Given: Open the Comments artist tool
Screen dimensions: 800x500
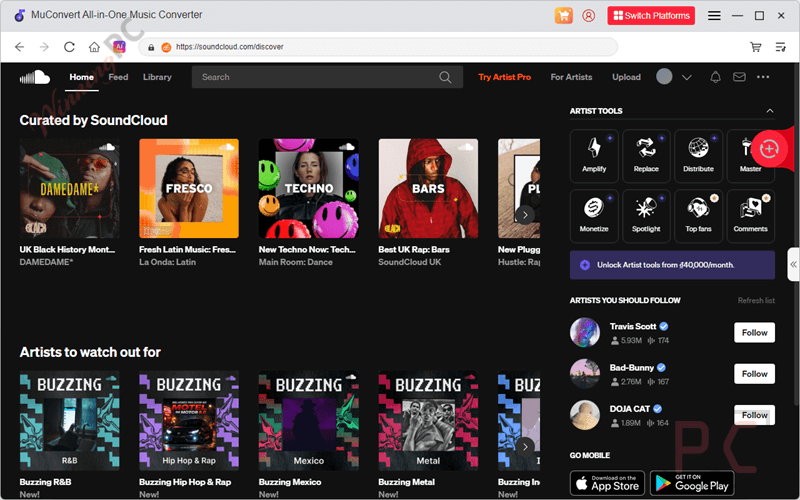Looking at the screenshot, I should (x=751, y=216).
